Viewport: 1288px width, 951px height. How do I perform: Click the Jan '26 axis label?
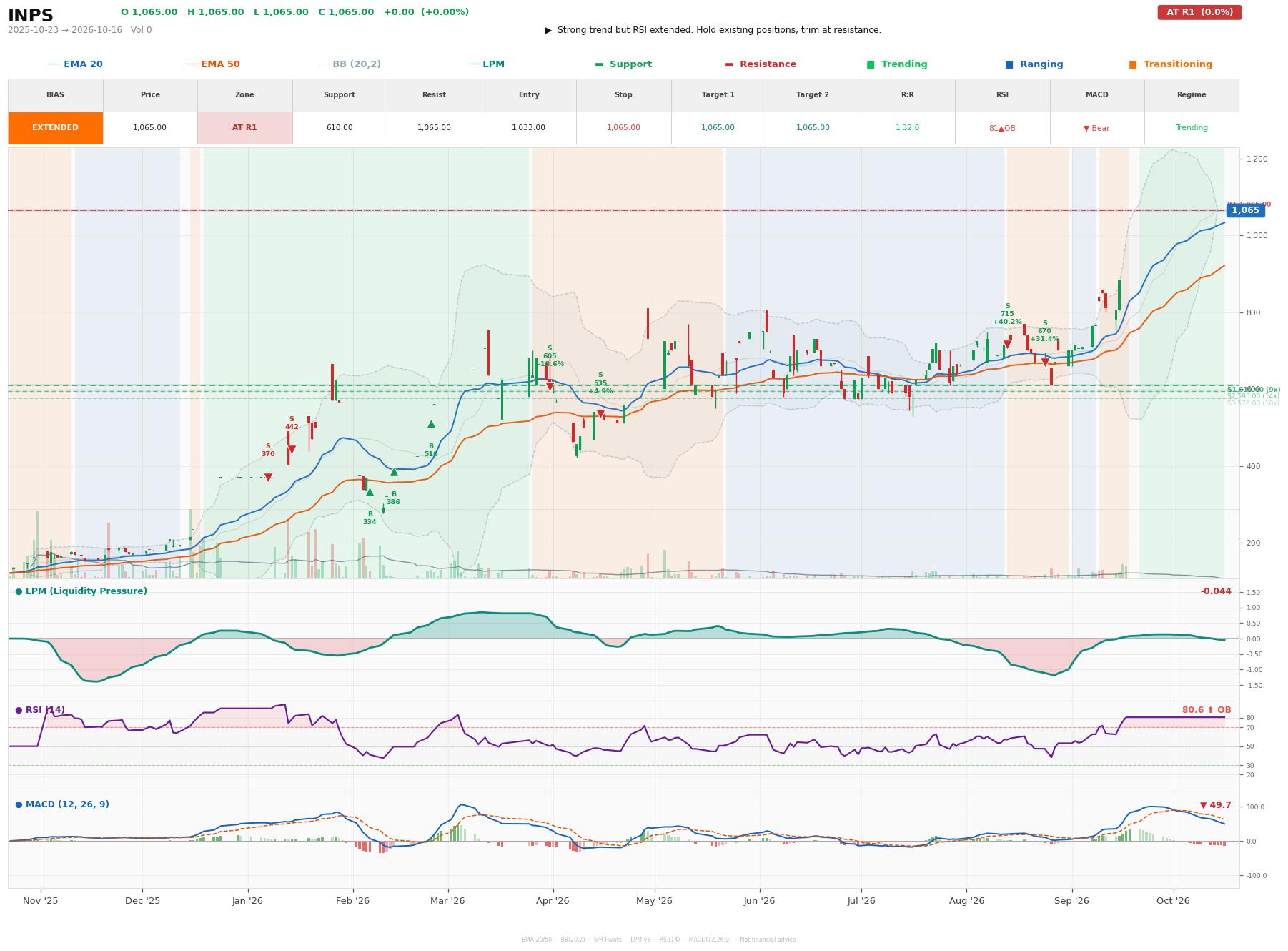pyautogui.click(x=247, y=901)
